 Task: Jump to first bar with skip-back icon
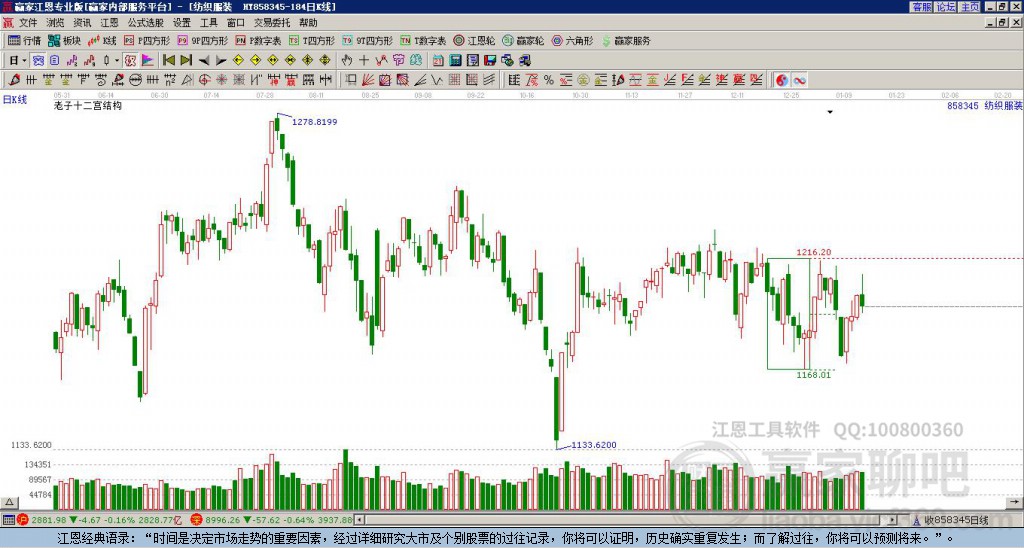click(x=168, y=60)
